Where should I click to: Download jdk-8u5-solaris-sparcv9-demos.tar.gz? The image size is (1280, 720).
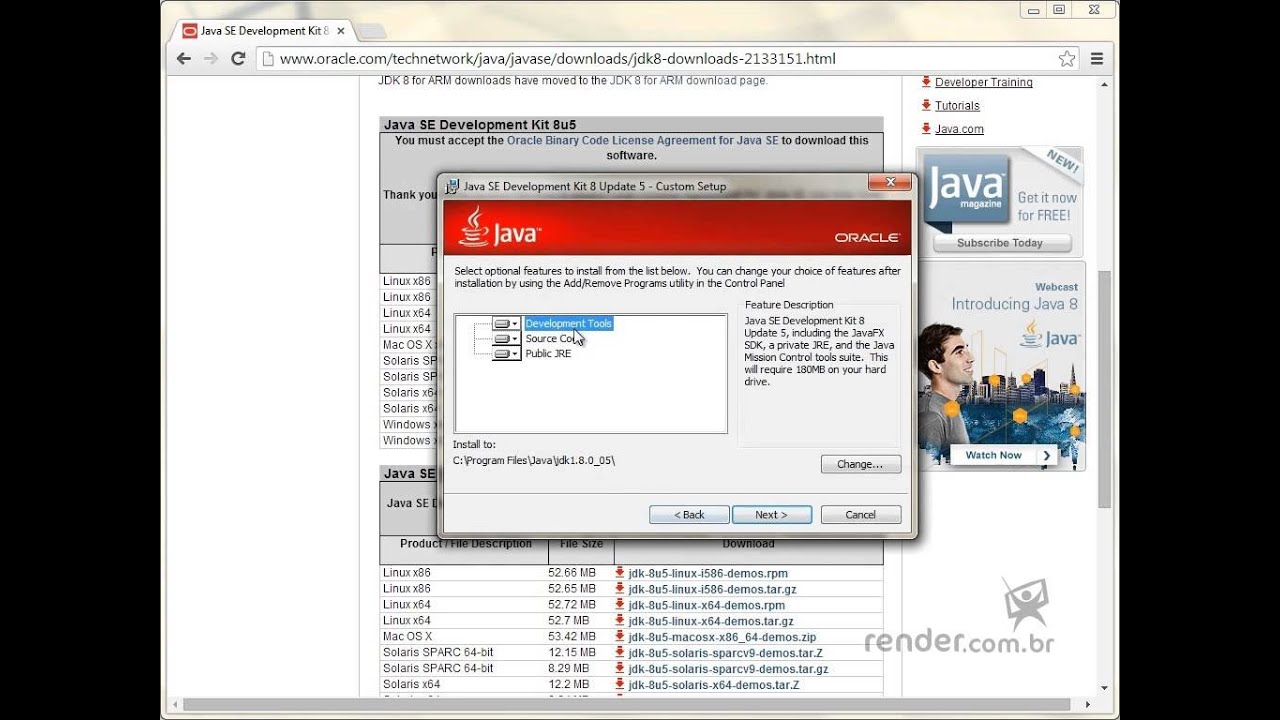tap(728, 670)
